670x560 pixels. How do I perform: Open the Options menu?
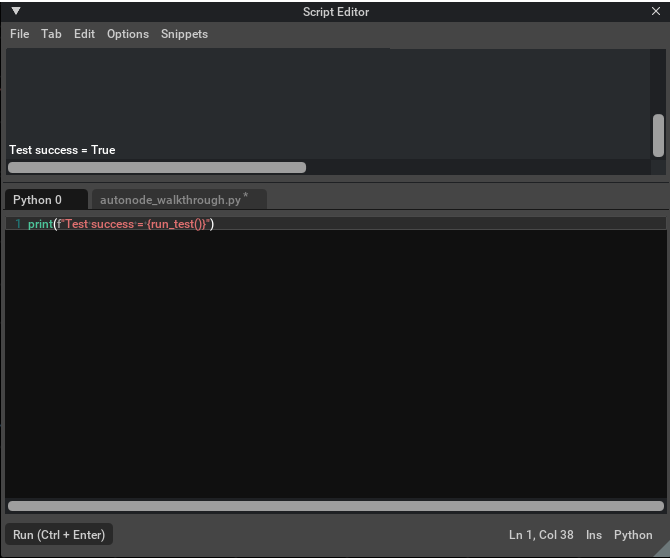(x=128, y=34)
